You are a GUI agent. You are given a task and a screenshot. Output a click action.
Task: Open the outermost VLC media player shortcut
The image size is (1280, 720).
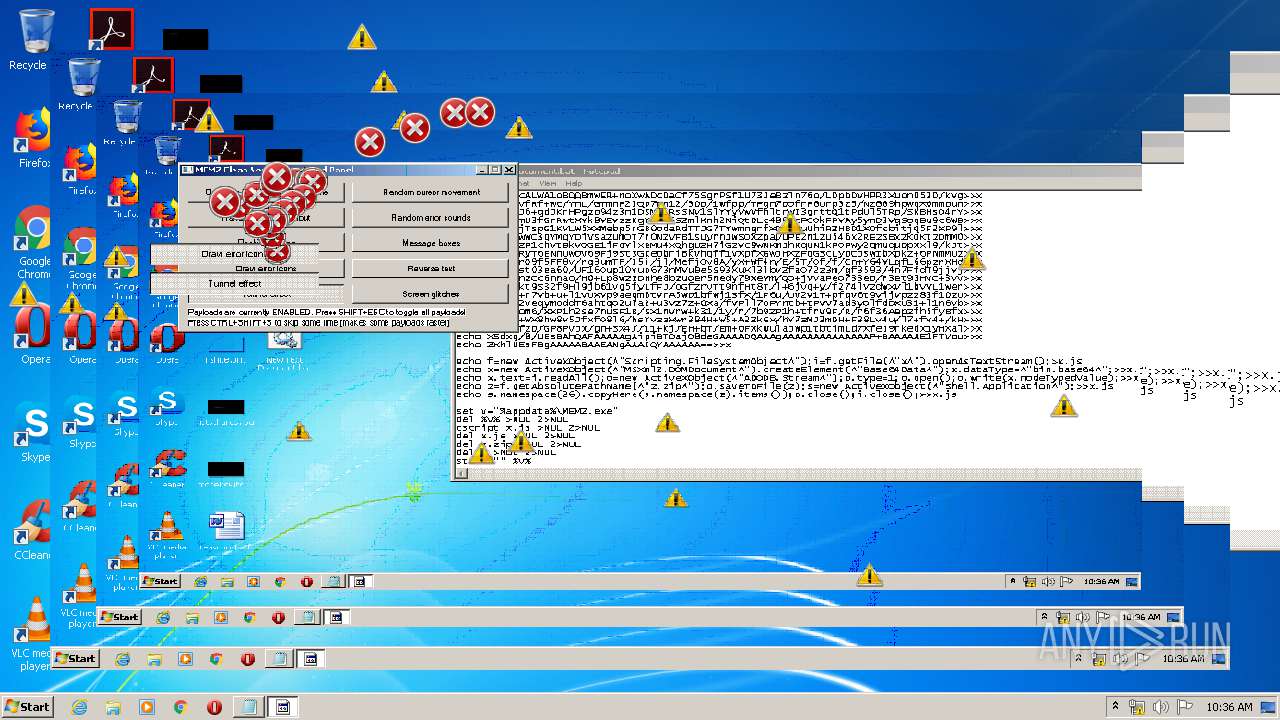point(34,632)
